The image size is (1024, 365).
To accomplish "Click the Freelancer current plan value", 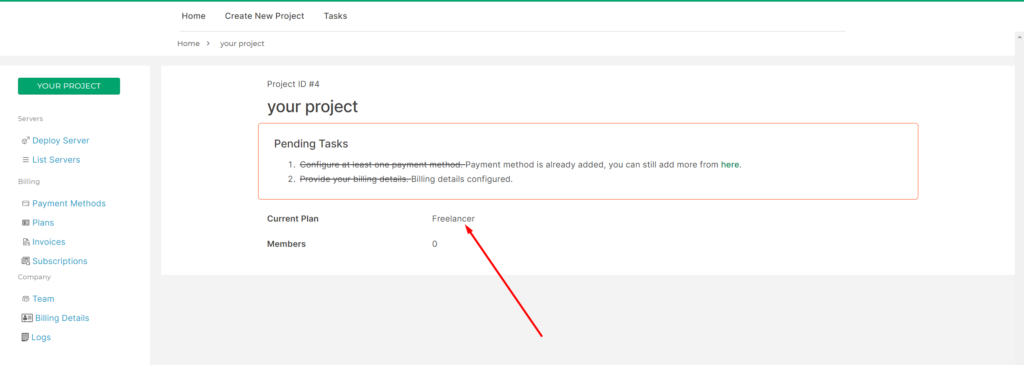I will tap(453, 219).
